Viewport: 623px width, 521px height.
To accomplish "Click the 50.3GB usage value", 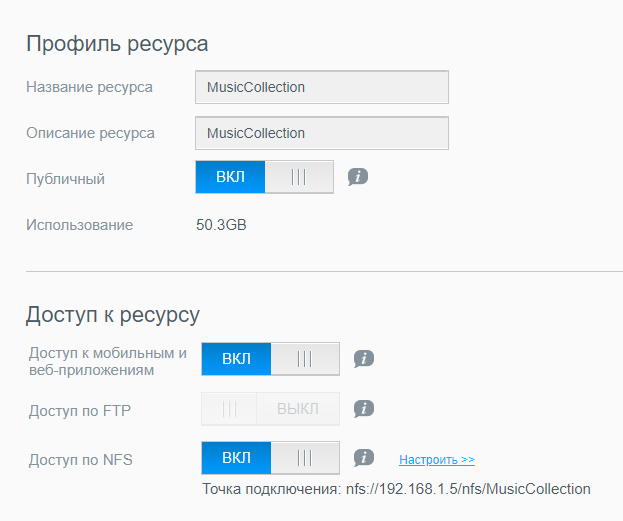I will [x=221, y=225].
